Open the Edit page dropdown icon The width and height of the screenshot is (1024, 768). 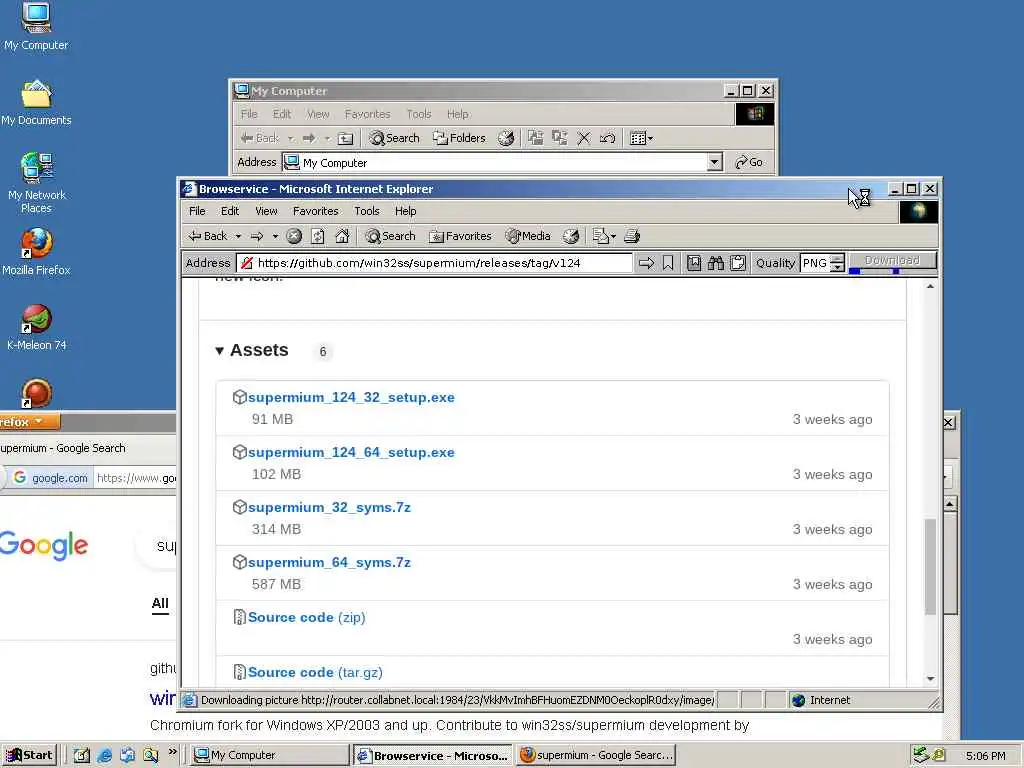[603, 236]
